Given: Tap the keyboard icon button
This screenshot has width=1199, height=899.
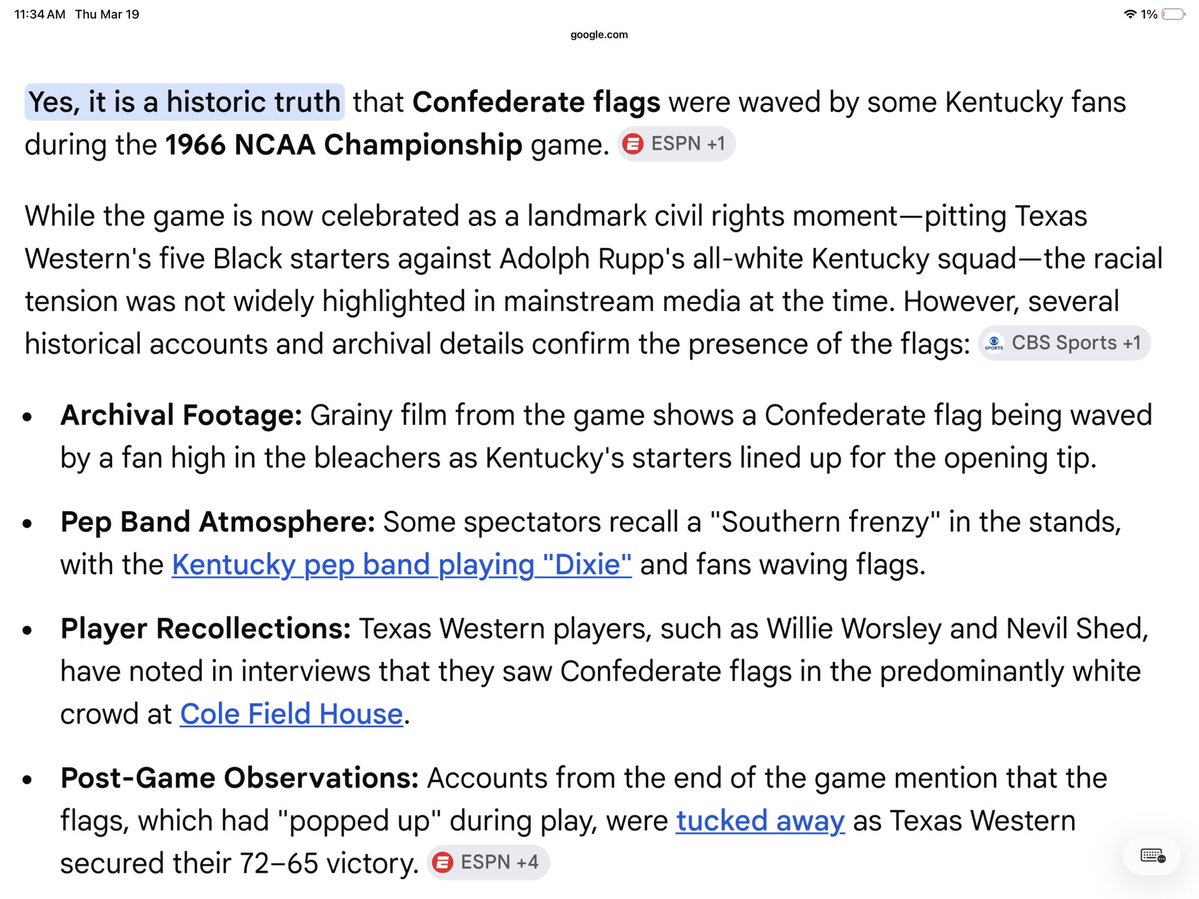Looking at the screenshot, I should click(x=1152, y=855).
